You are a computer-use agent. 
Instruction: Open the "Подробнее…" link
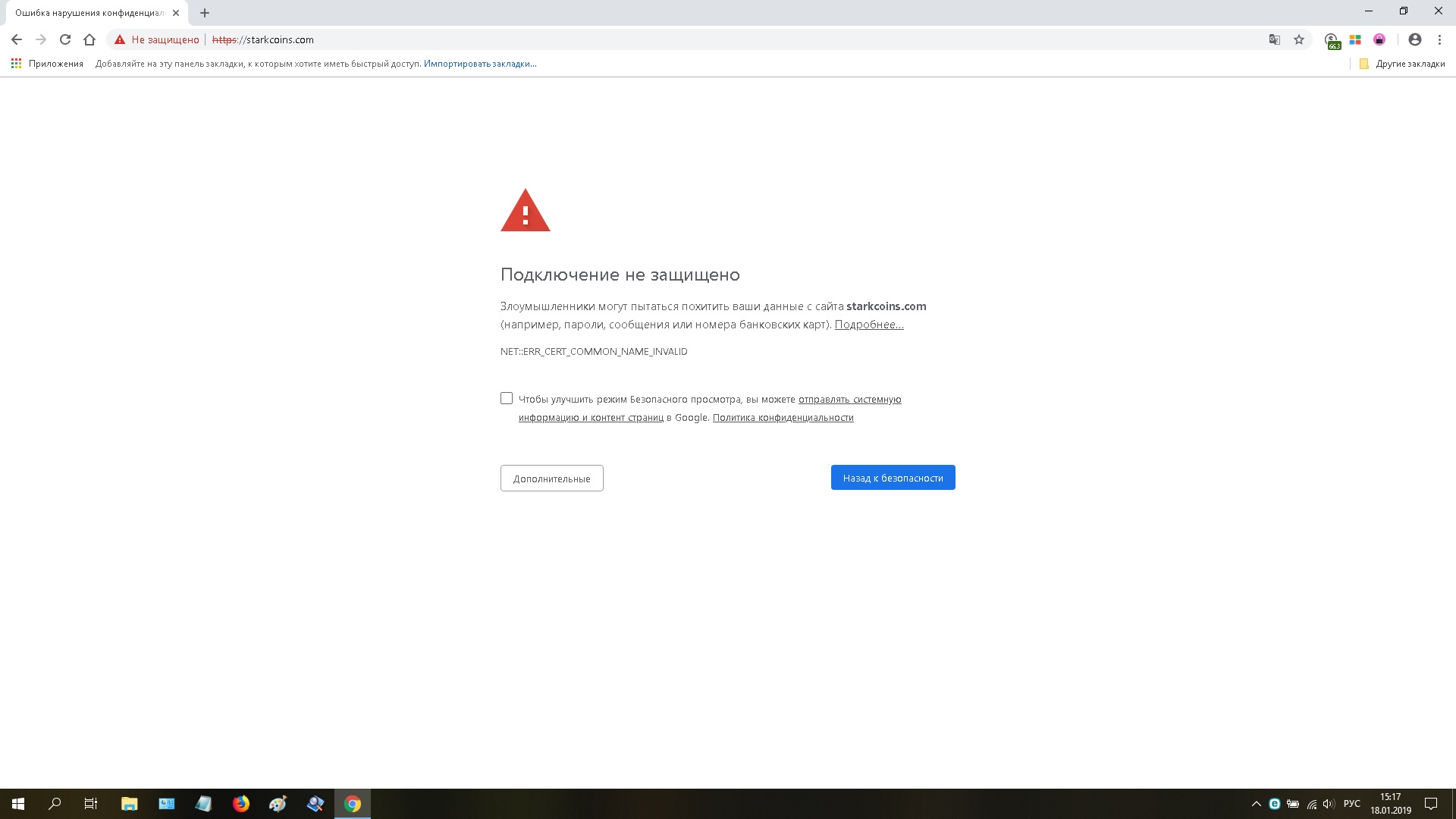(x=868, y=325)
